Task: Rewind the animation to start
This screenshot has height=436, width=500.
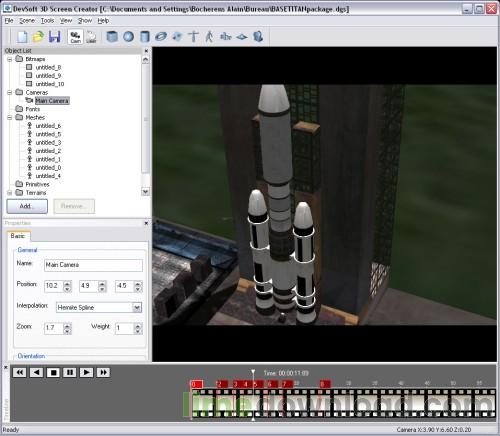Action: pyautogui.click(x=19, y=372)
